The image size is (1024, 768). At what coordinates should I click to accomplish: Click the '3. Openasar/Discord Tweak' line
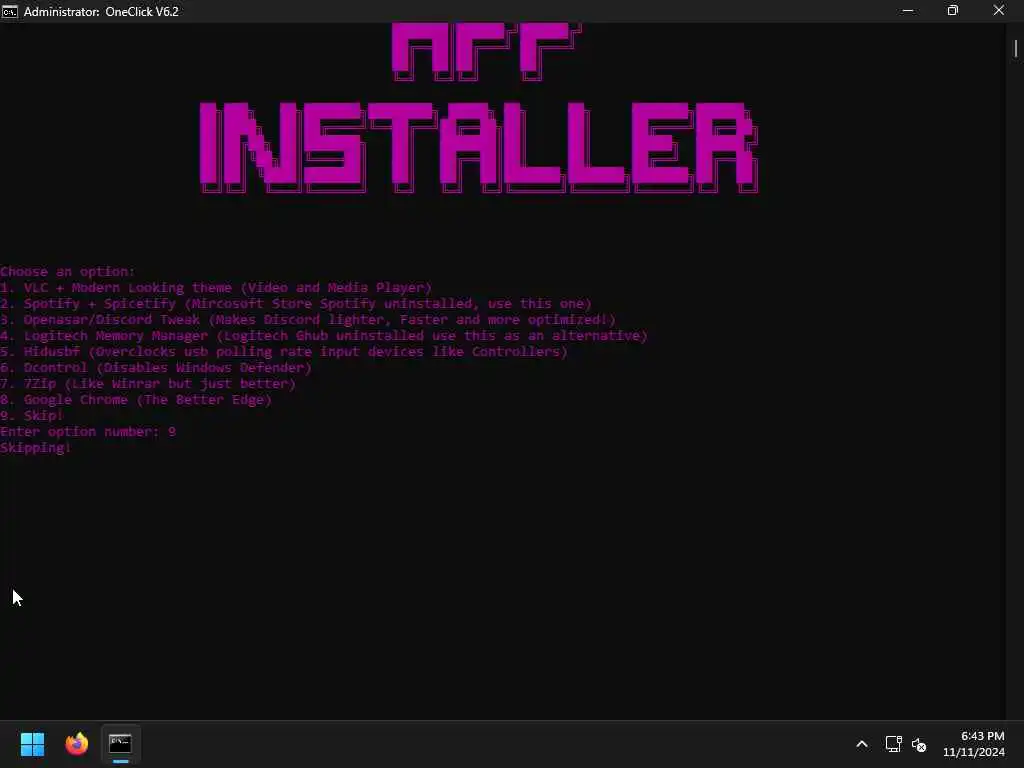308,319
